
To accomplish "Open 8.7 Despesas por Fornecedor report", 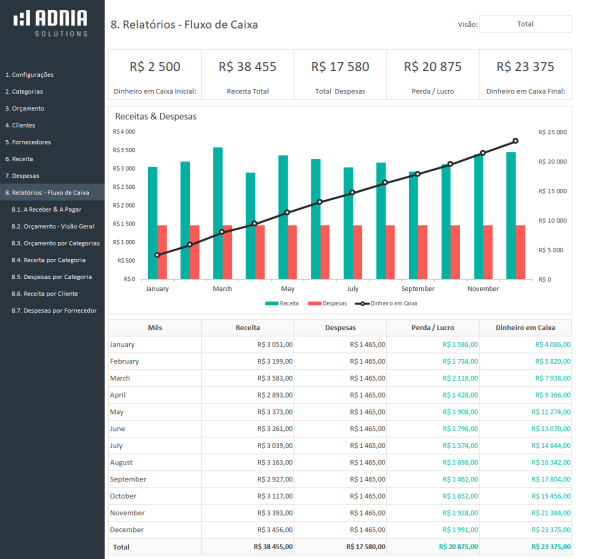I will click(x=54, y=311).
